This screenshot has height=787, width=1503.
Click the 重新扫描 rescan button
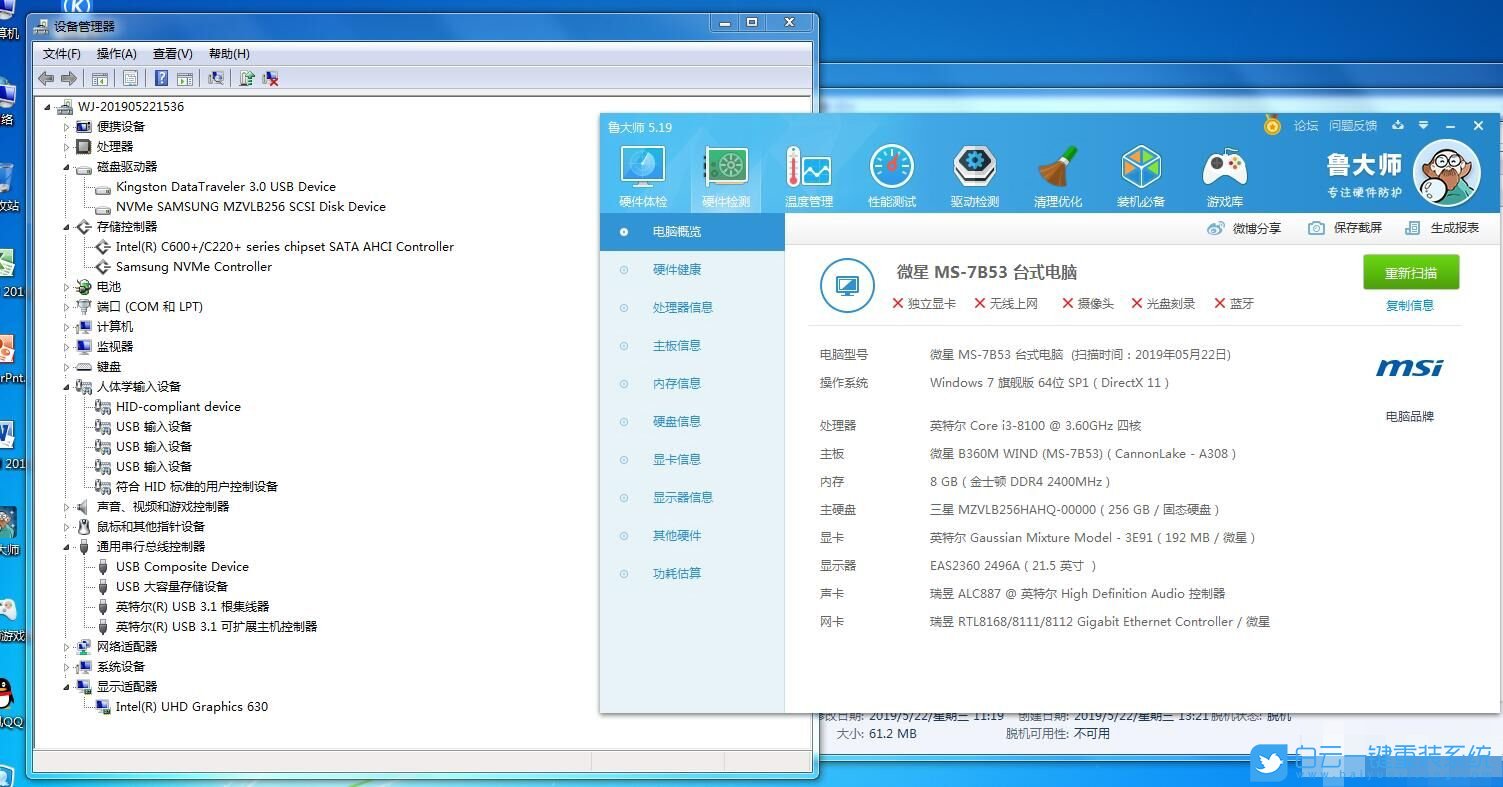1410,271
